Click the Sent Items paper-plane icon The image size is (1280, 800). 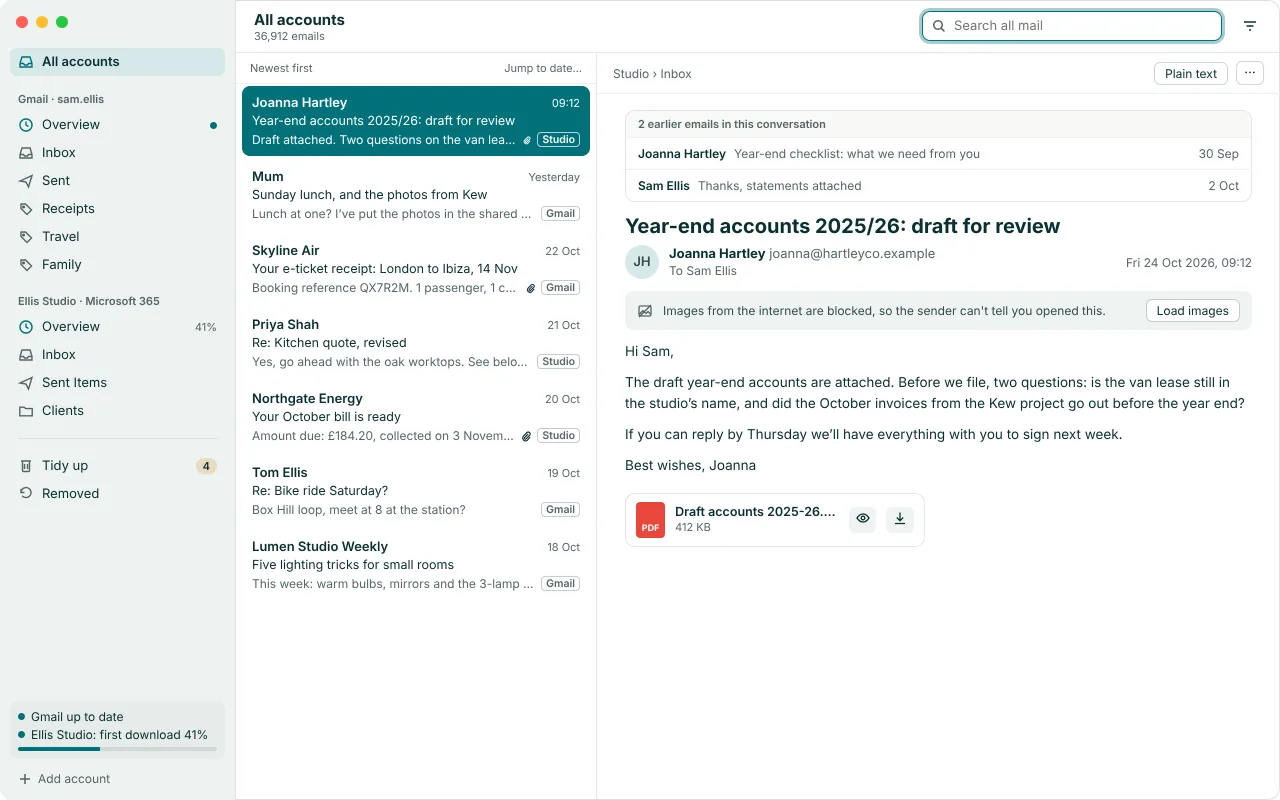pos(25,383)
